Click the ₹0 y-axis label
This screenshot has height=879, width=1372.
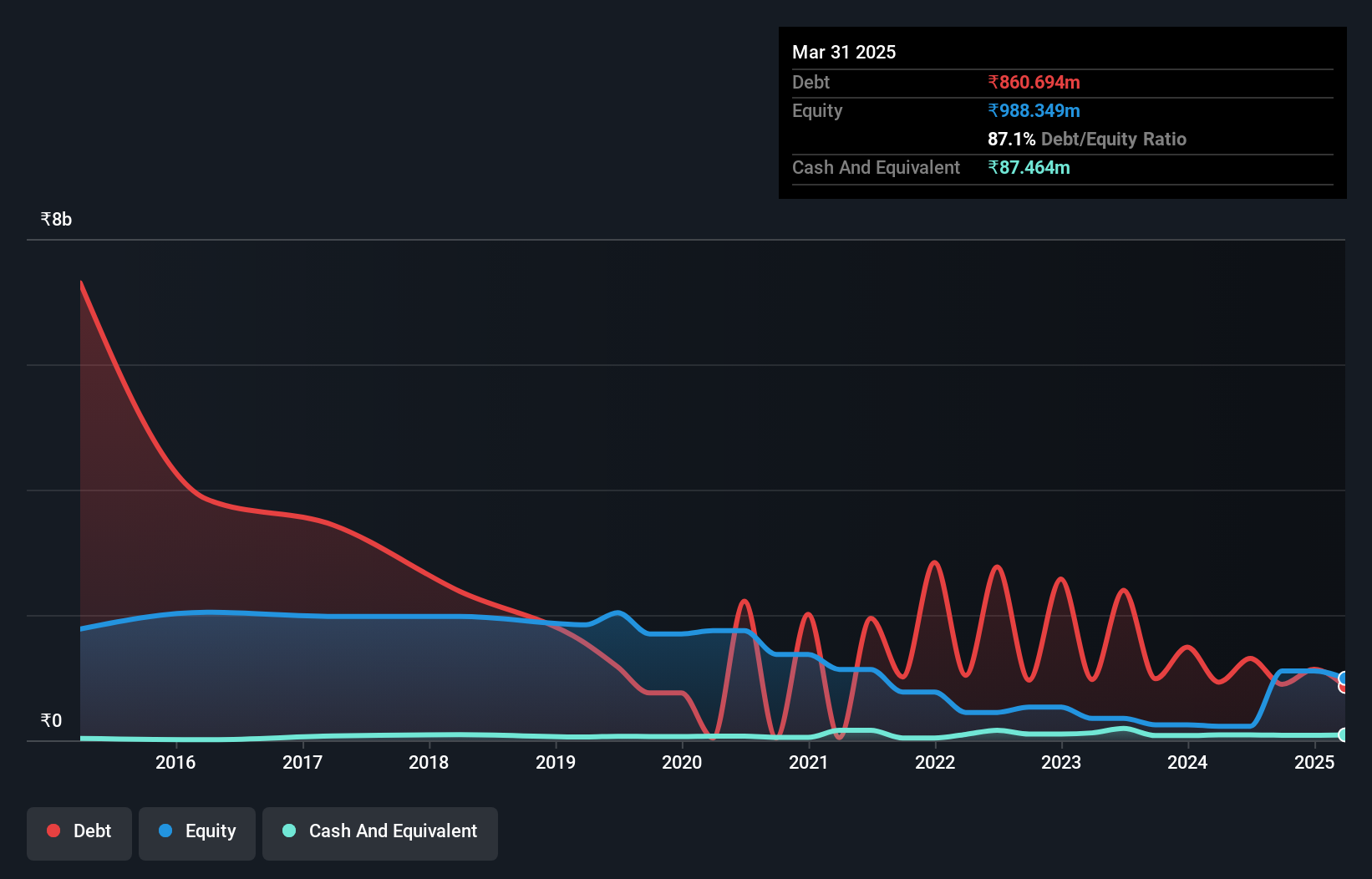coord(51,720)
